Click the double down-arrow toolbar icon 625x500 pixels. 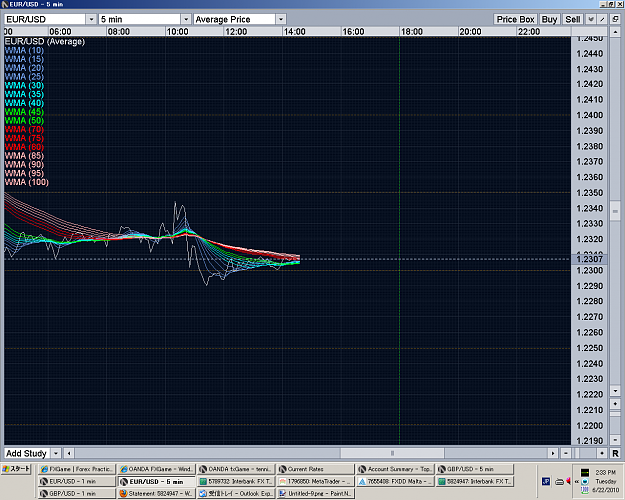pos(591,19)
